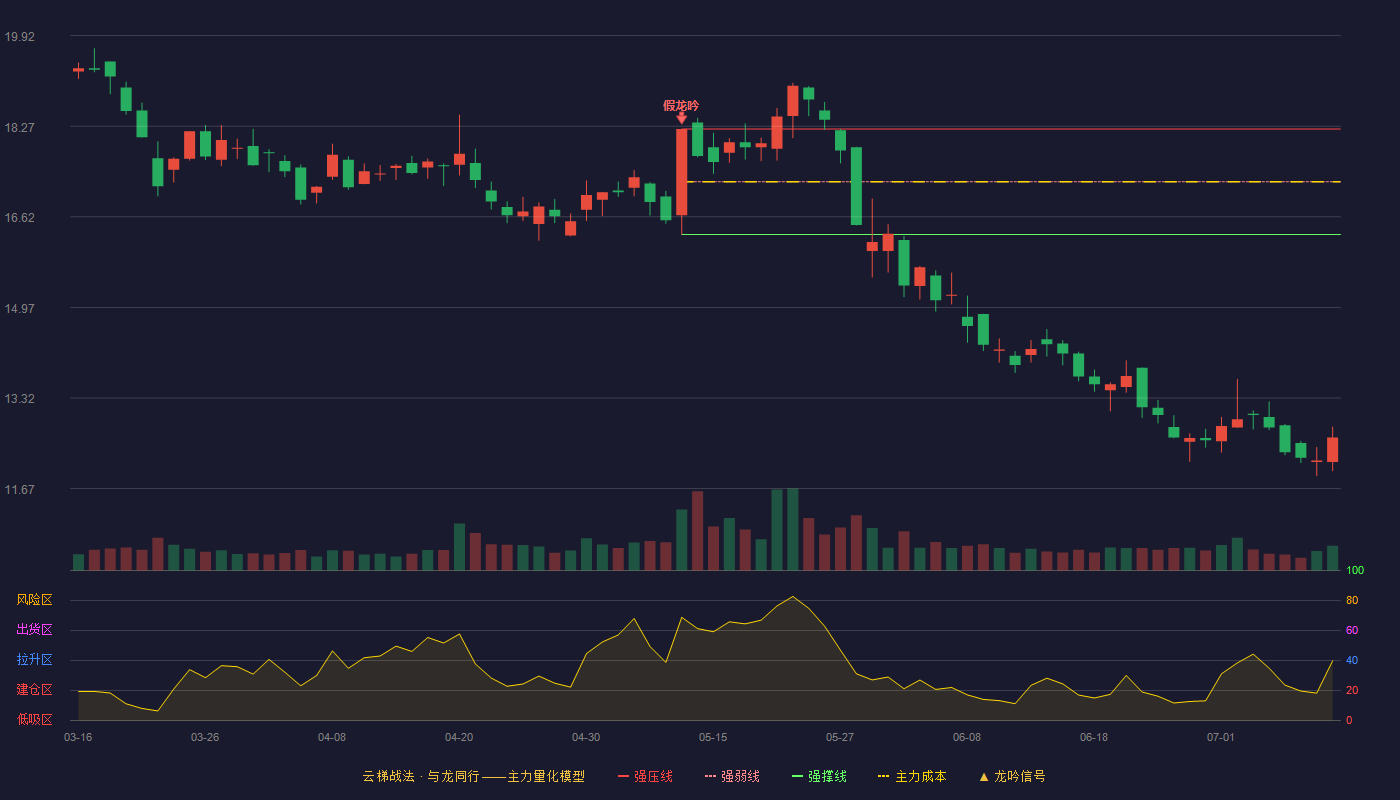The width and height of the screenshot is (1400, 800).
Task: Click the large red candlestick under the 假龙吟 marker
Action: point(682,172)
